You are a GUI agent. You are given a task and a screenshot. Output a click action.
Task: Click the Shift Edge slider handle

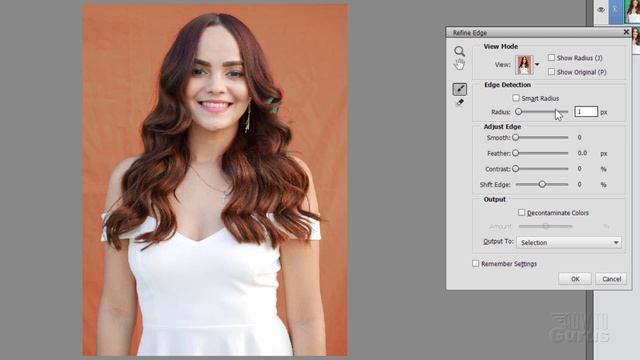[x=542, y=184]
